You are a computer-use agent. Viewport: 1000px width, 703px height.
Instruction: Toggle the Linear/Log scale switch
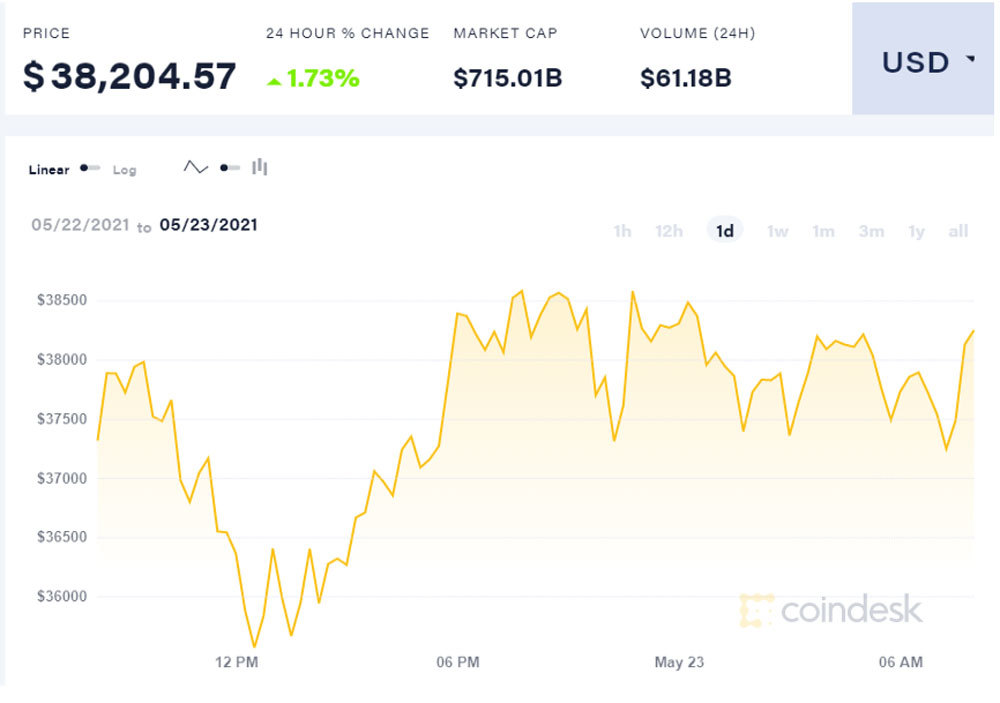pyautogui.click(x=90, y=168)
